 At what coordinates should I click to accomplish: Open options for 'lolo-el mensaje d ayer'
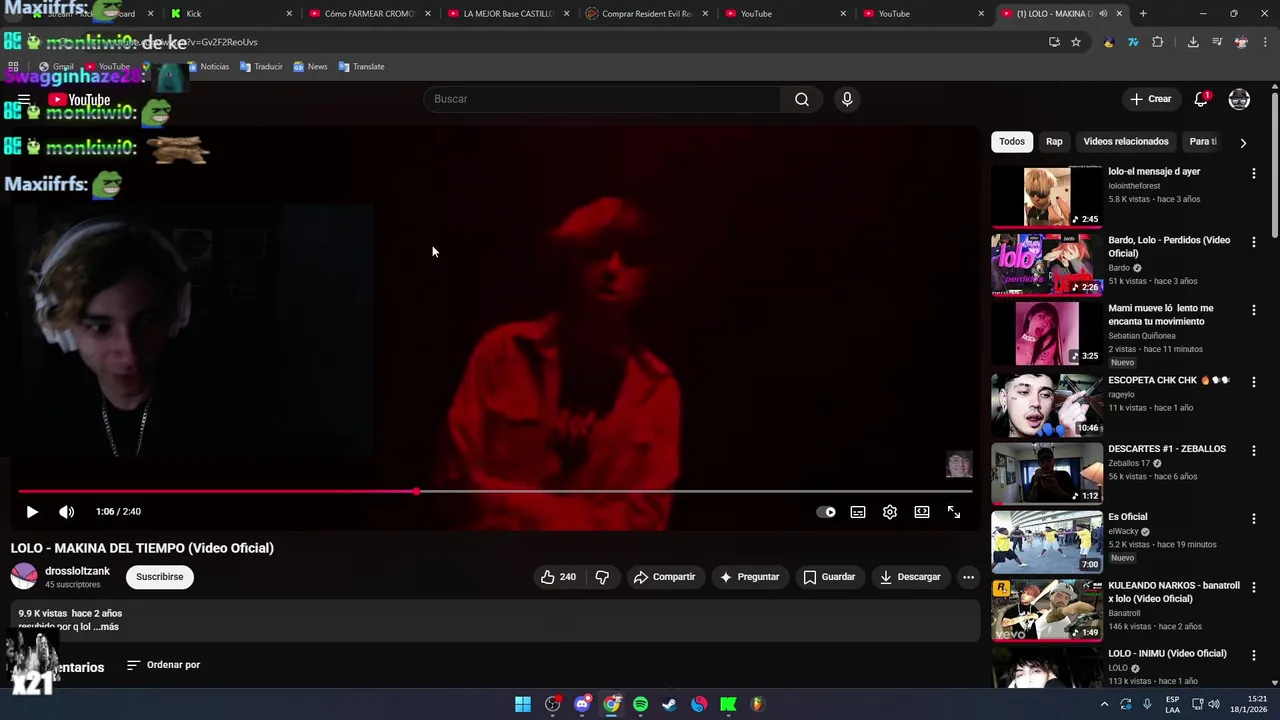(x=1253, y=174)
